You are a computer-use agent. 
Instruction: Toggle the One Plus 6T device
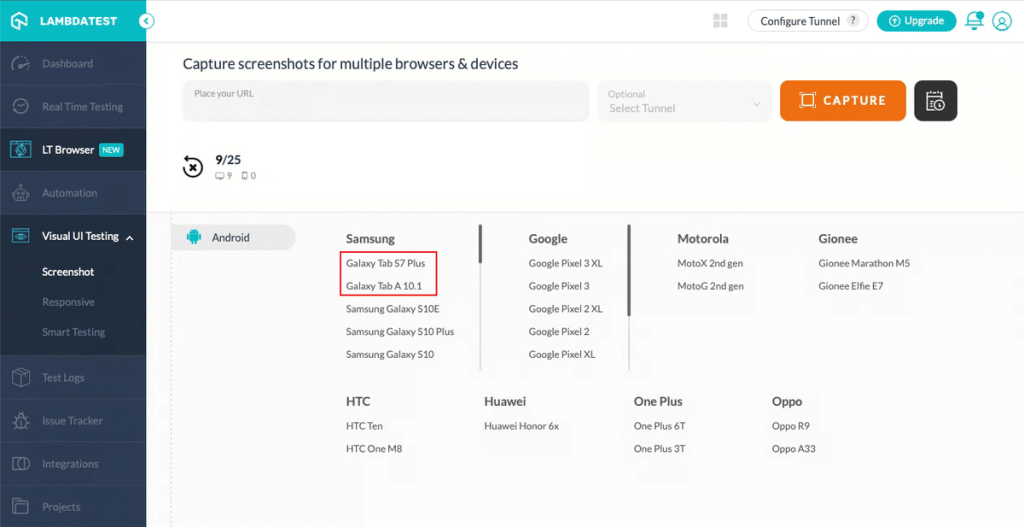pos(659,426)
